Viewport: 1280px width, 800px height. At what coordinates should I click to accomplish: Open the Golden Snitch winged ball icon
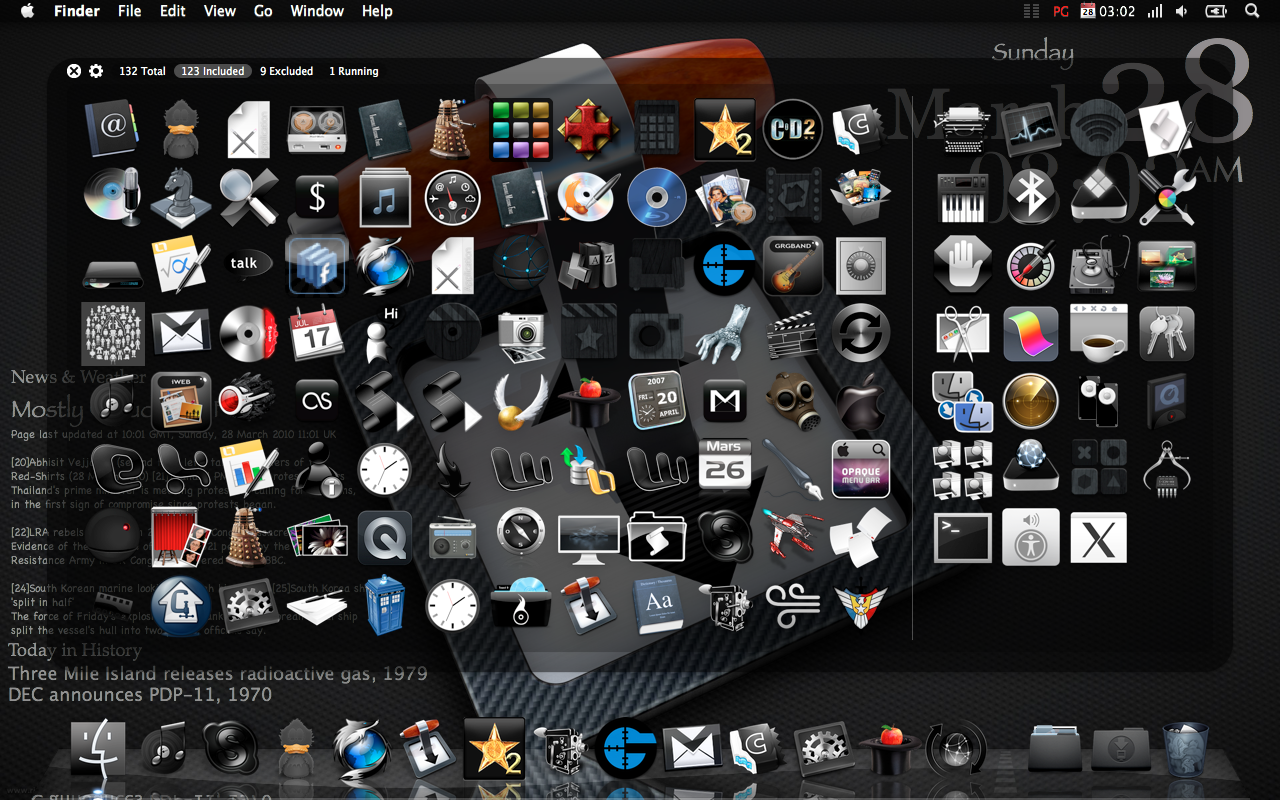pos(520,401)
